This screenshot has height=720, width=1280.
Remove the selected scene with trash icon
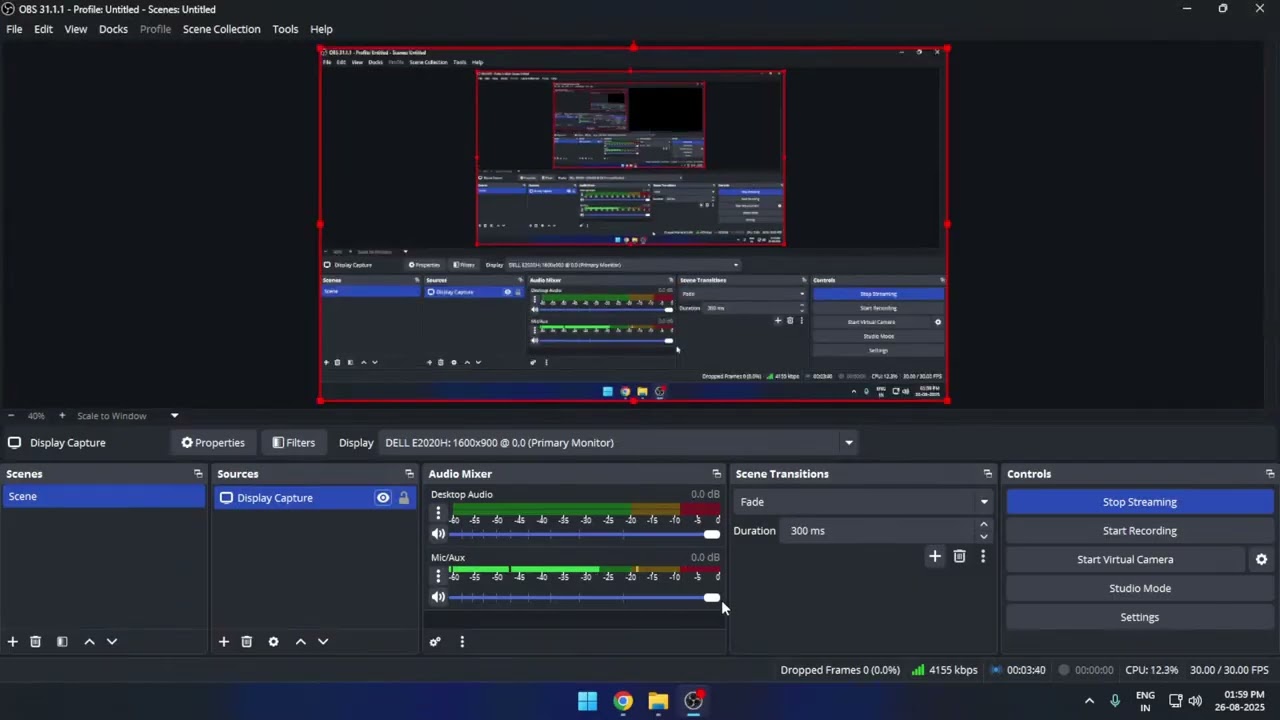(x=35, y=641)
